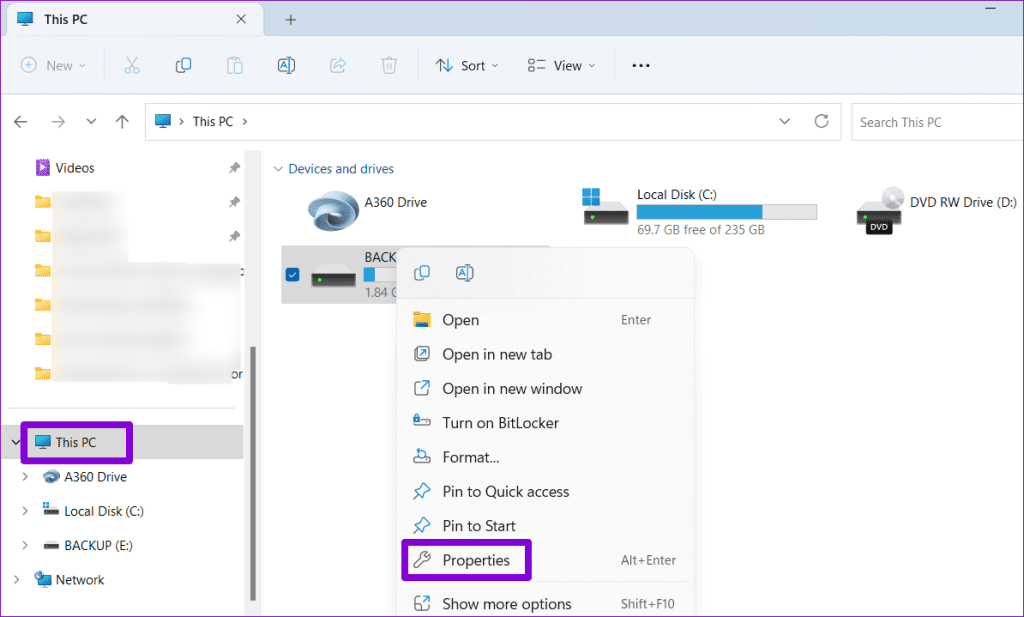Screen dimensions: 1024x617
Task: Expand Local Disk (C:) in navigation tree
Action: pos(25,511)
